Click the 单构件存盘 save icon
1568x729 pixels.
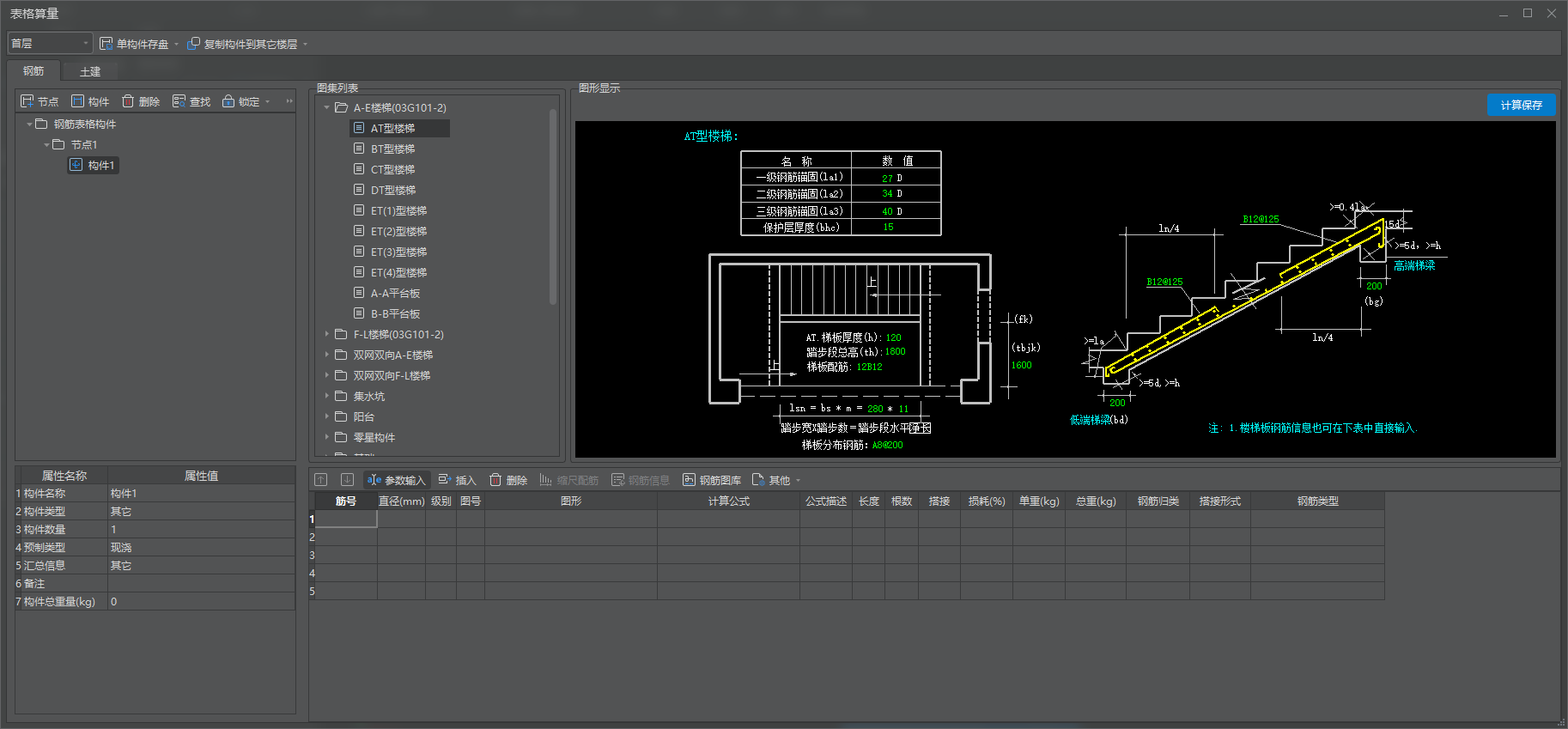(106, 44)
